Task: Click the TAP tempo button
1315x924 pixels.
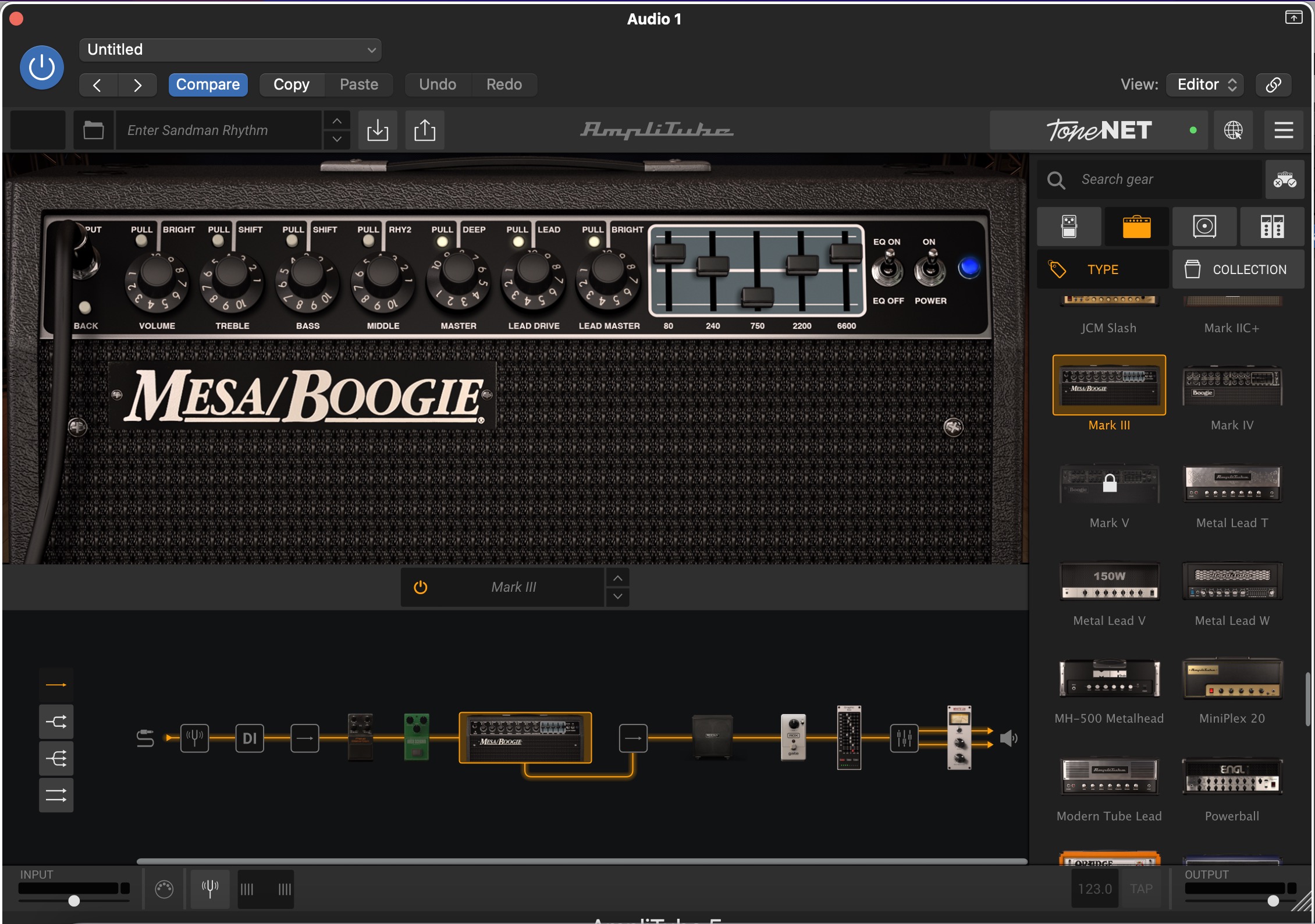Action: 1141,889
